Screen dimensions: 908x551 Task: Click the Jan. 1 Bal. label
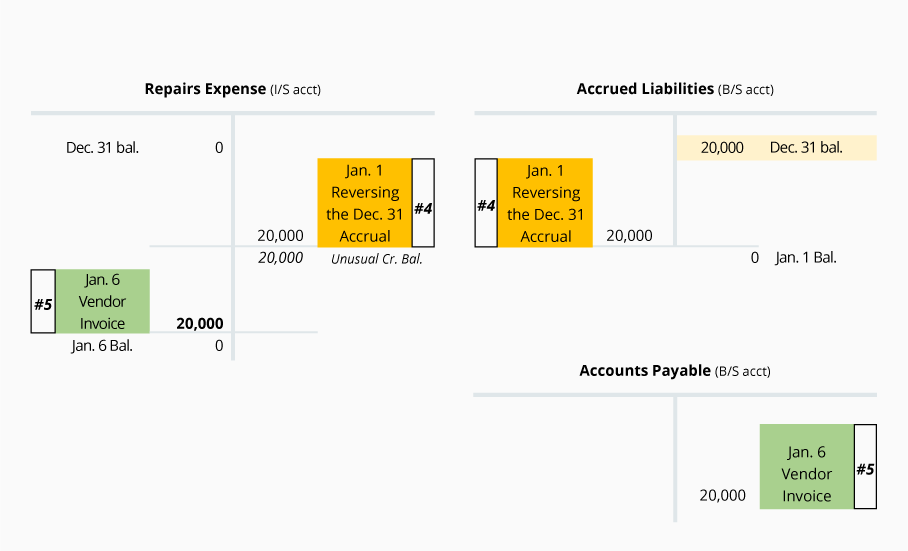pyautogui.click(x=805, y=257)
